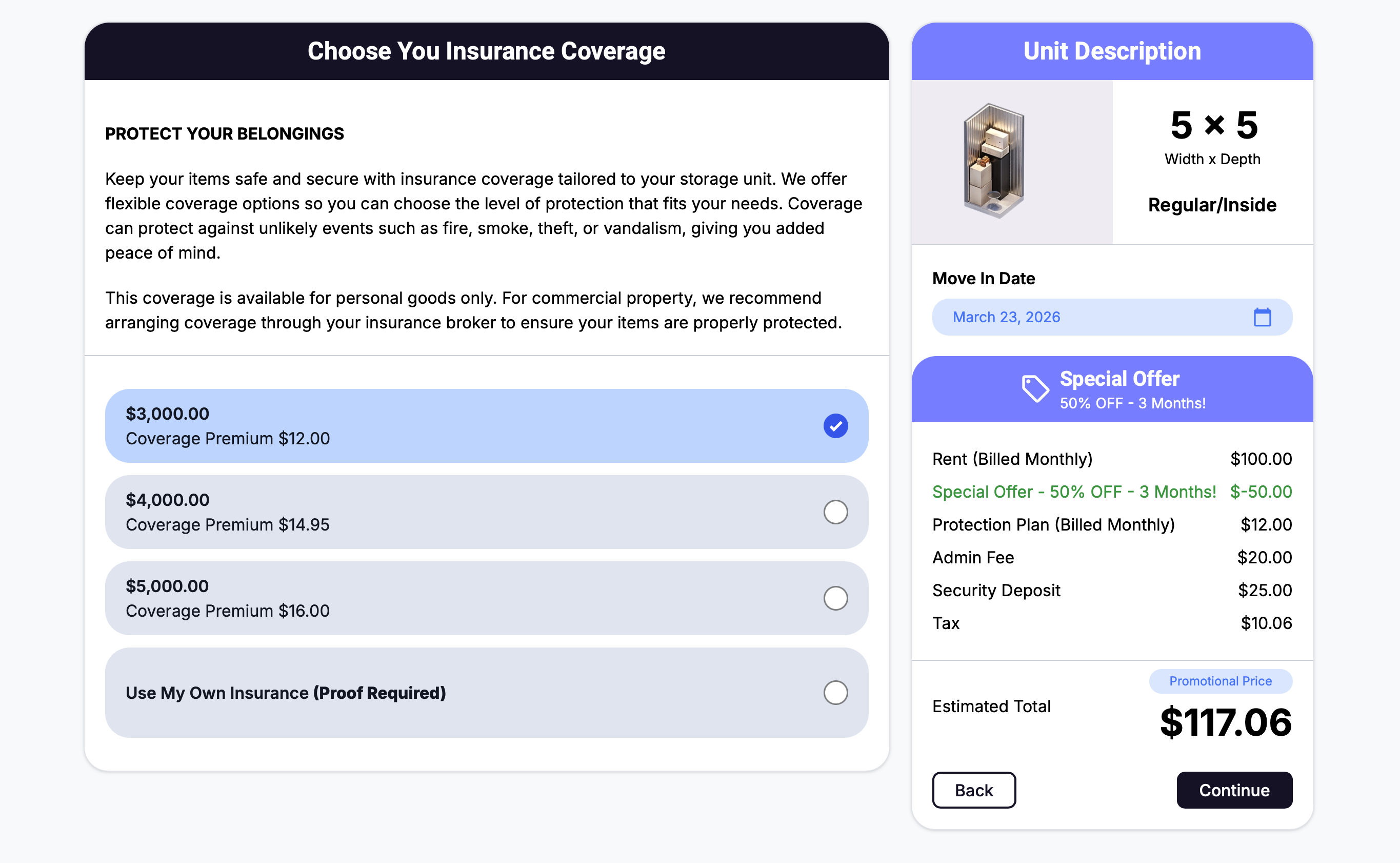
Task: Click the calendar icon in Move In Date
Action: point(1262,318)
